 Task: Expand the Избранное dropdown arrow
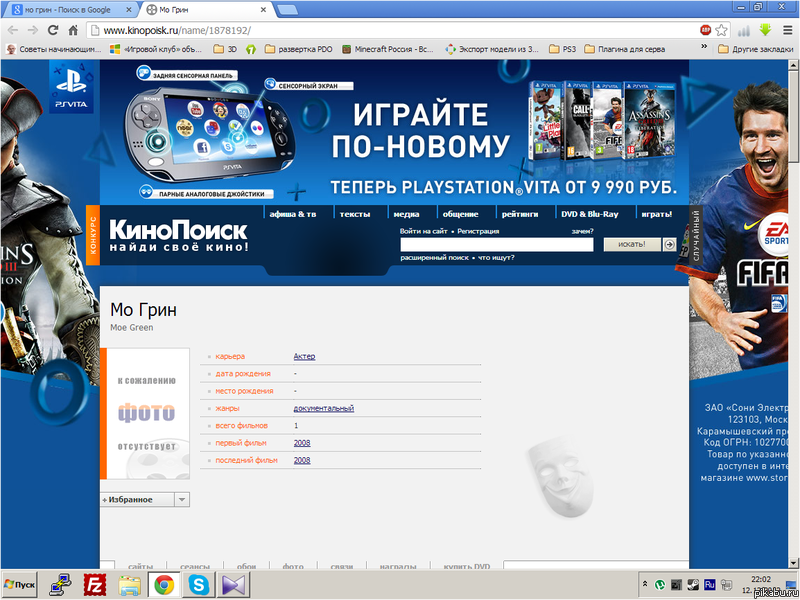pos(182,499)
